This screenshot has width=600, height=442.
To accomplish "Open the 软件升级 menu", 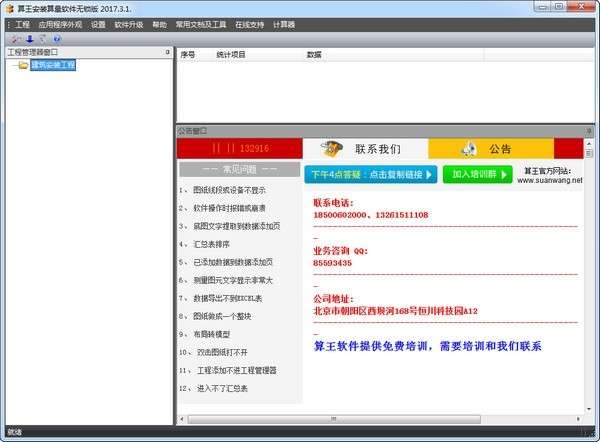I will pos(129,24).
